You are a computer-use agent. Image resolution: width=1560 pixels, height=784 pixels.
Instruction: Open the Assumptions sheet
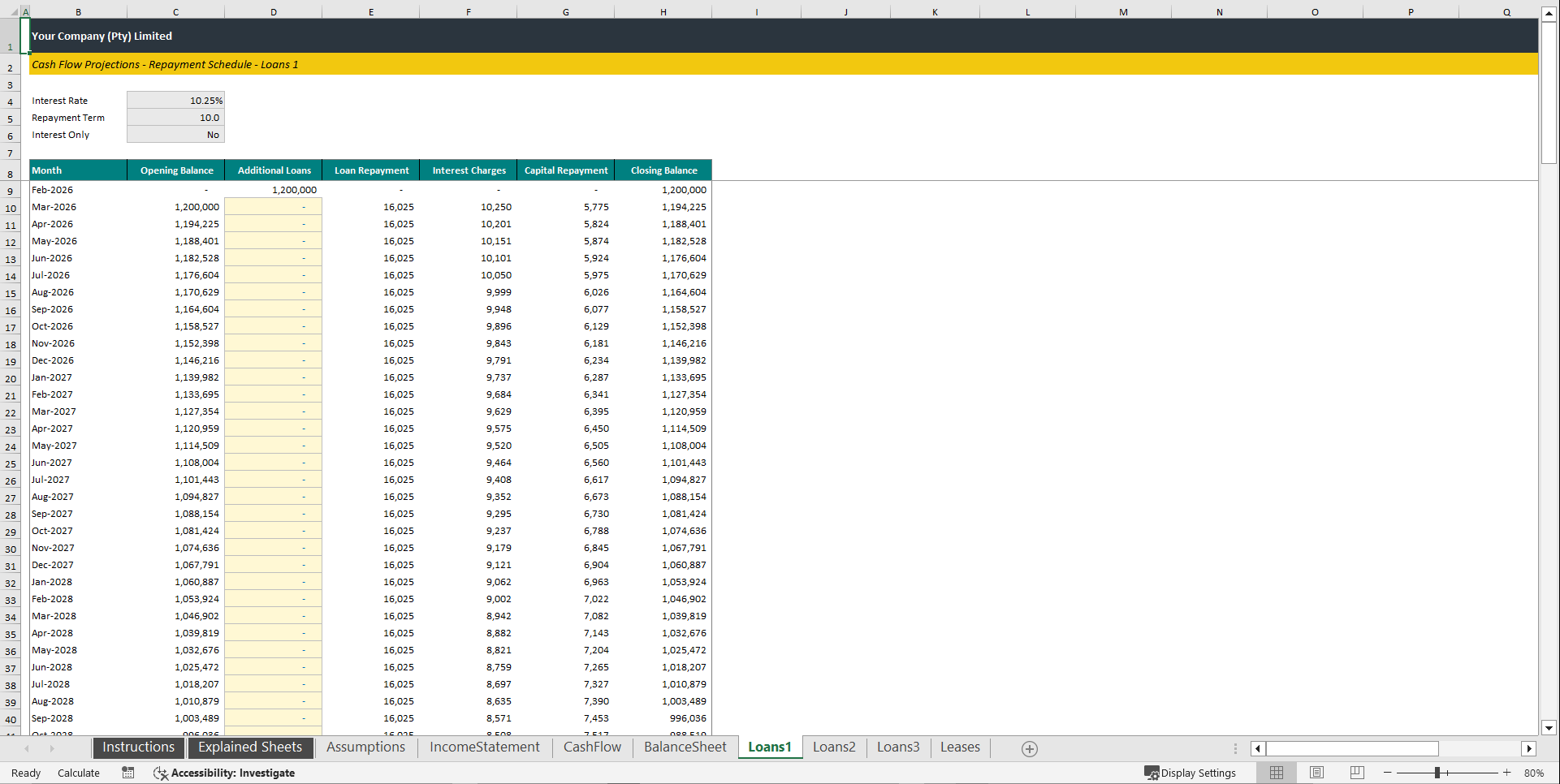coord(365,747)
